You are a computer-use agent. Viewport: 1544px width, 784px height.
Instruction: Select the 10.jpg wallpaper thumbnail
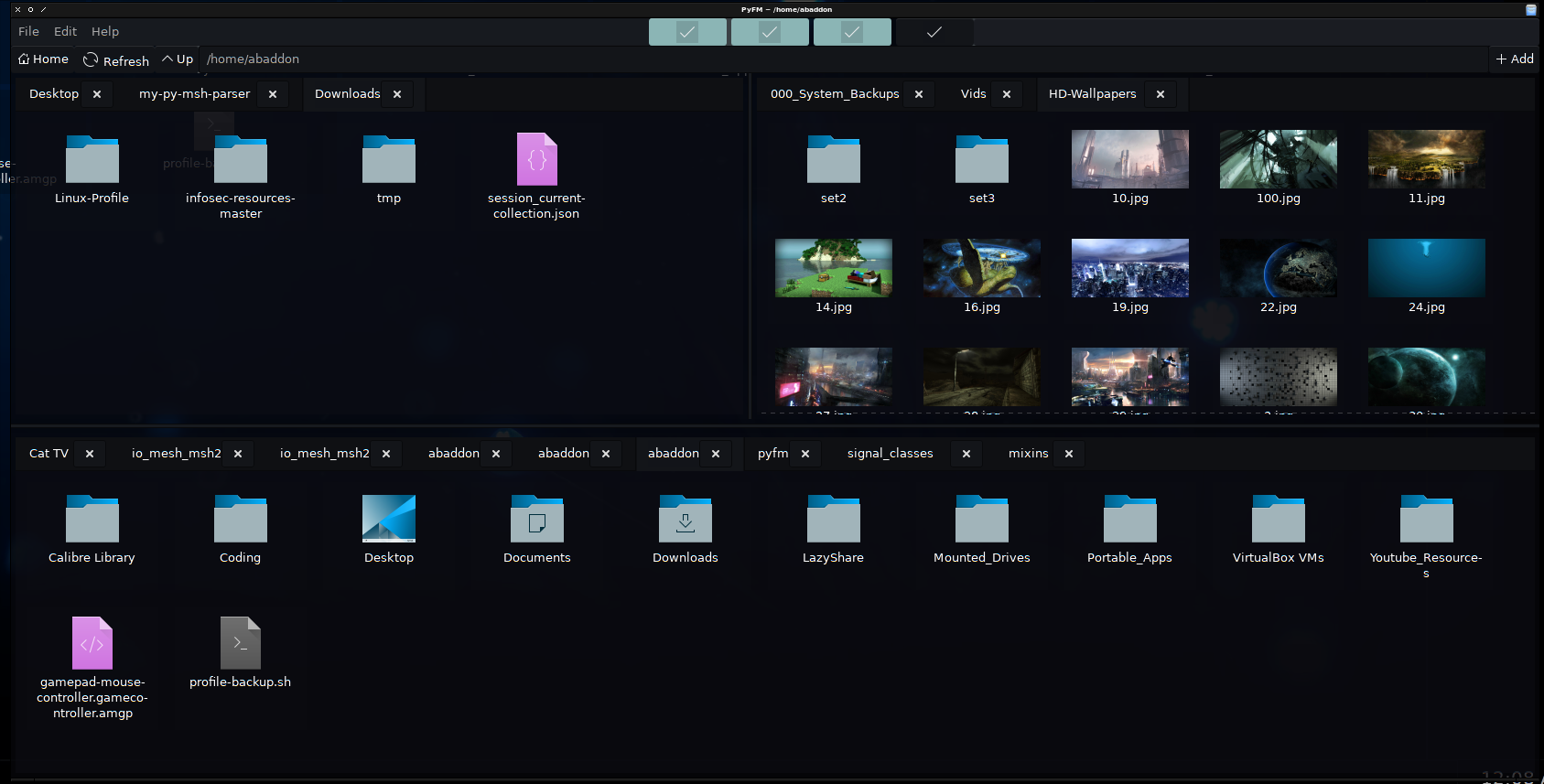click(1130, 159)
